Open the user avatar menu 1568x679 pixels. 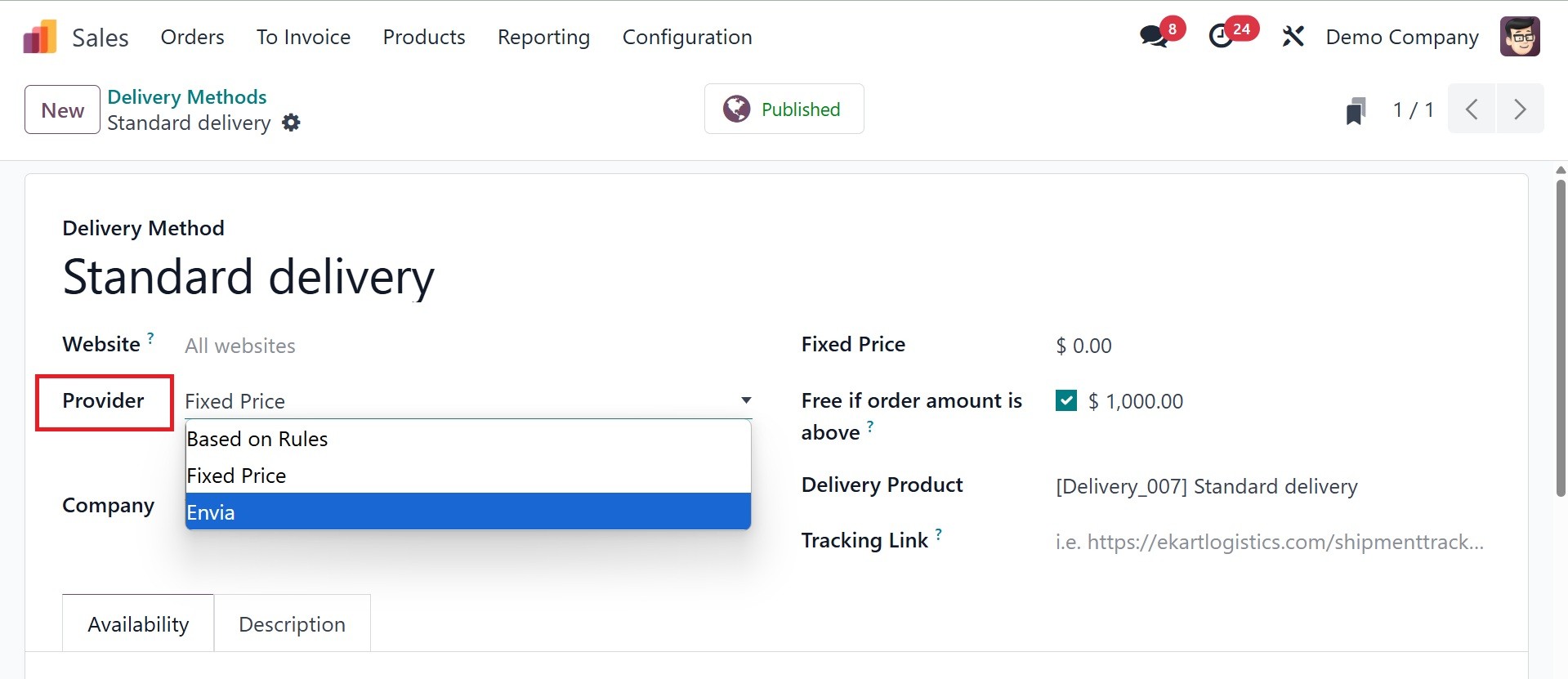tap(1520, 37)
